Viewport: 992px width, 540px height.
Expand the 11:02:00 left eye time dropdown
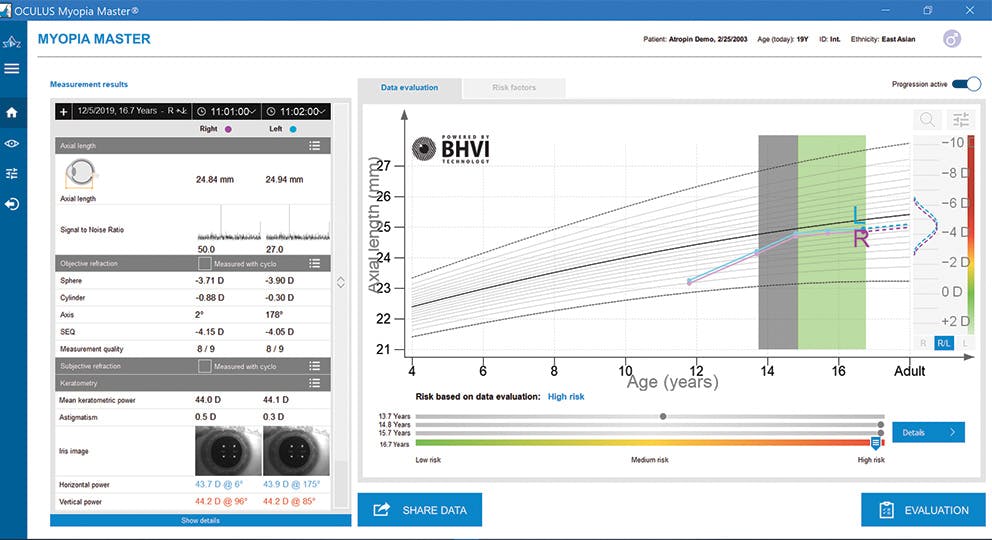(x=296, y=111)
